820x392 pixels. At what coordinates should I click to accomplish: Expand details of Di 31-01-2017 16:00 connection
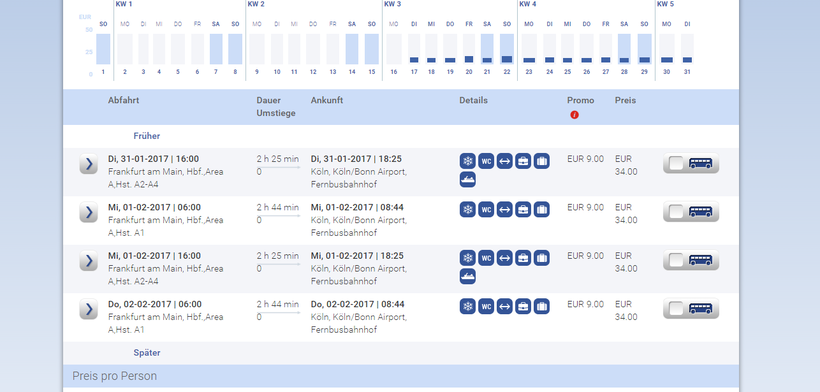pos(89,164)
